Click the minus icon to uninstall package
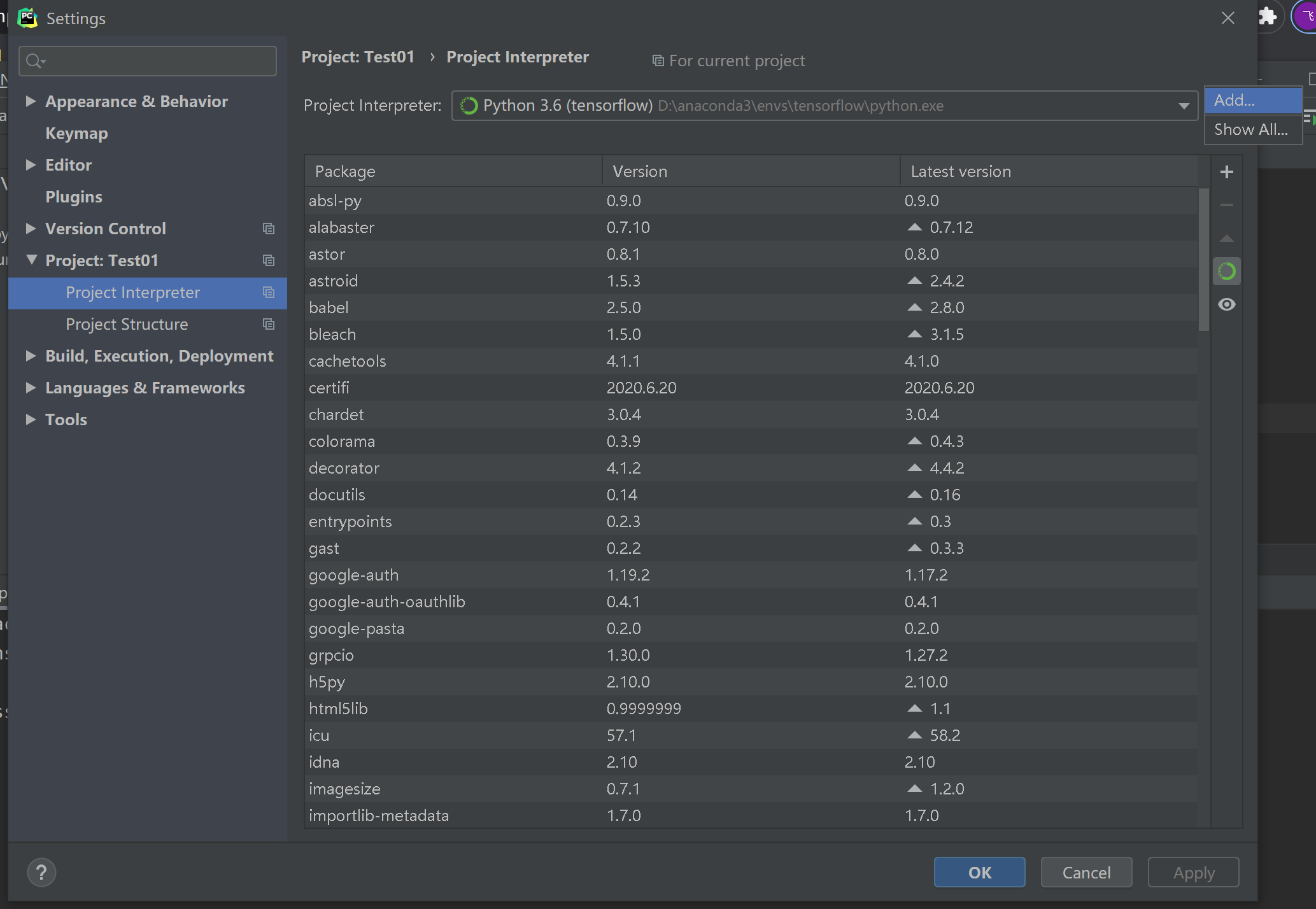The image size is (1316, 909). tap(1226, 205)
